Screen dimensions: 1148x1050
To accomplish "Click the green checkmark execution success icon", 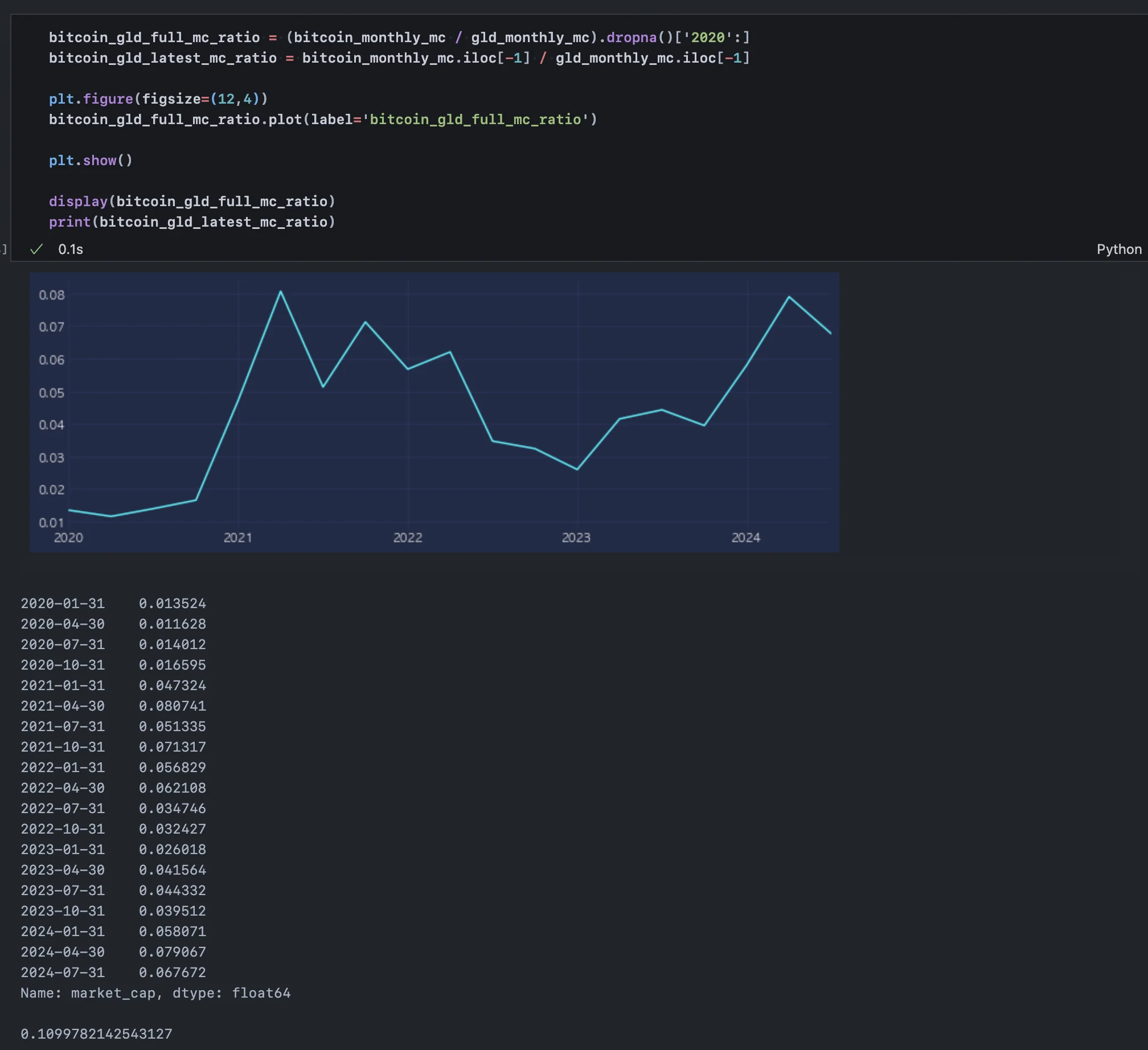I will point(36,249).
